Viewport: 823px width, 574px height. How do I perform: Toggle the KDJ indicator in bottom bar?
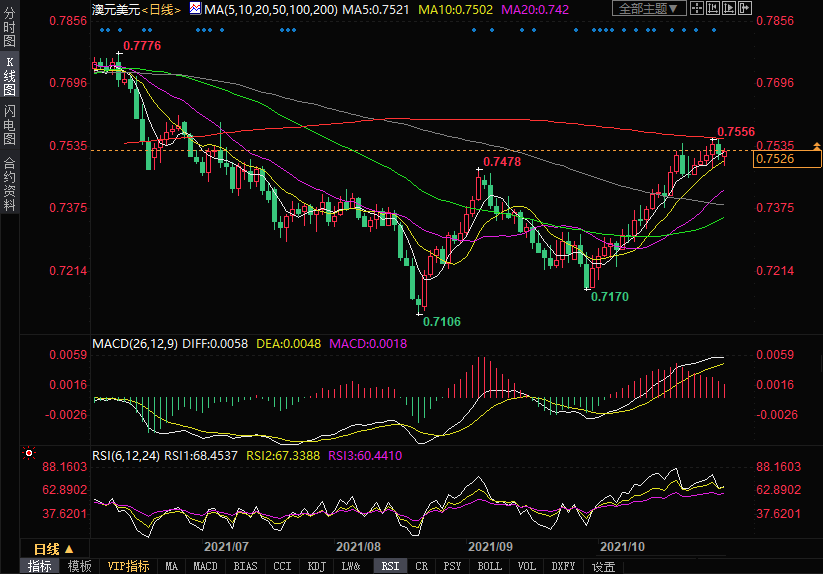tap(316, 566)
